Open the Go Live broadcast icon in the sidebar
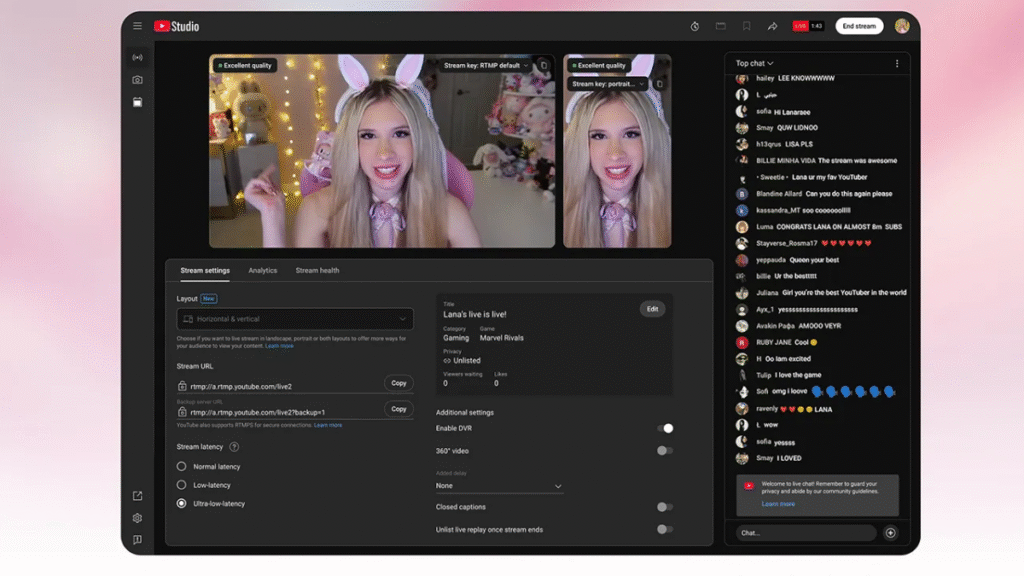1024x576 pixels. tap(137, 57)
